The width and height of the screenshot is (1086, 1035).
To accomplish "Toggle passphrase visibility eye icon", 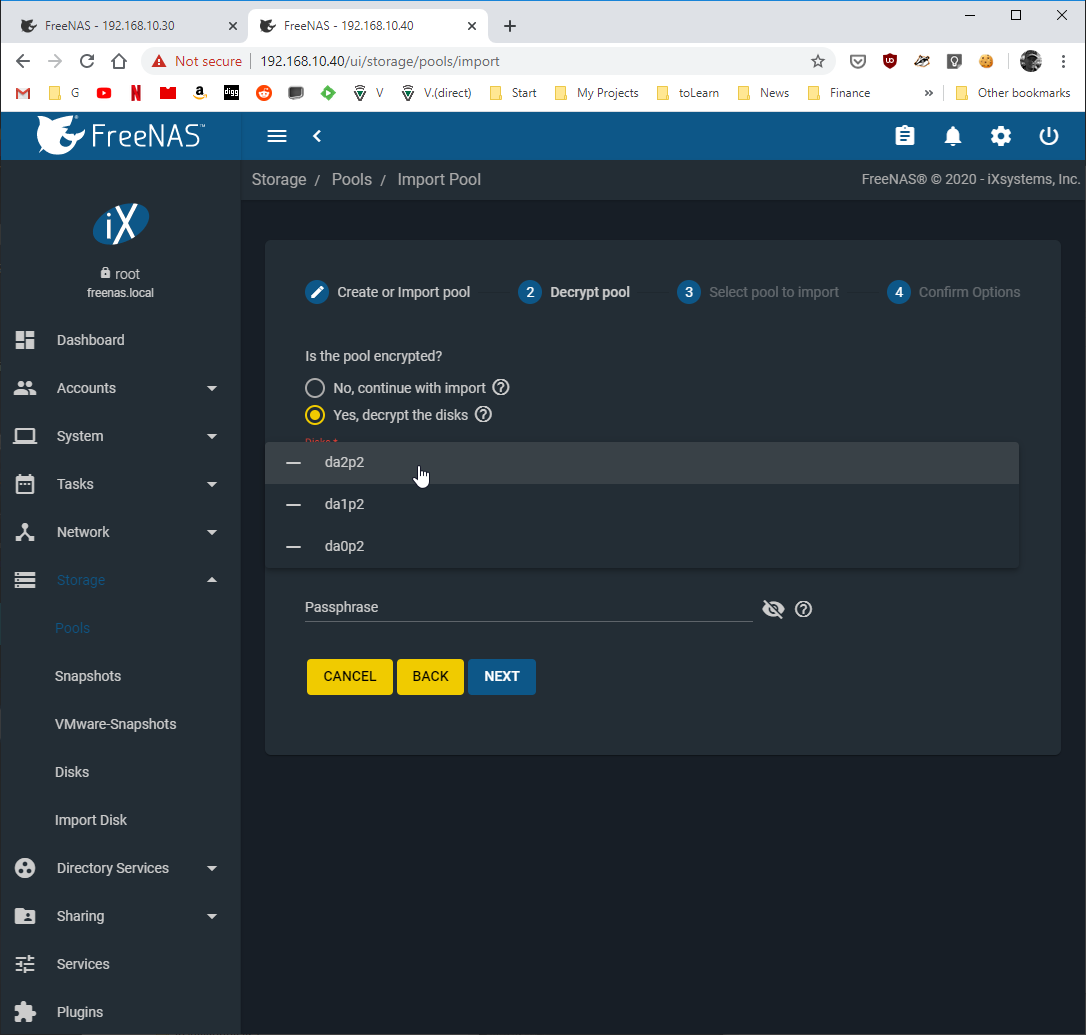I will tap(773, 609).
